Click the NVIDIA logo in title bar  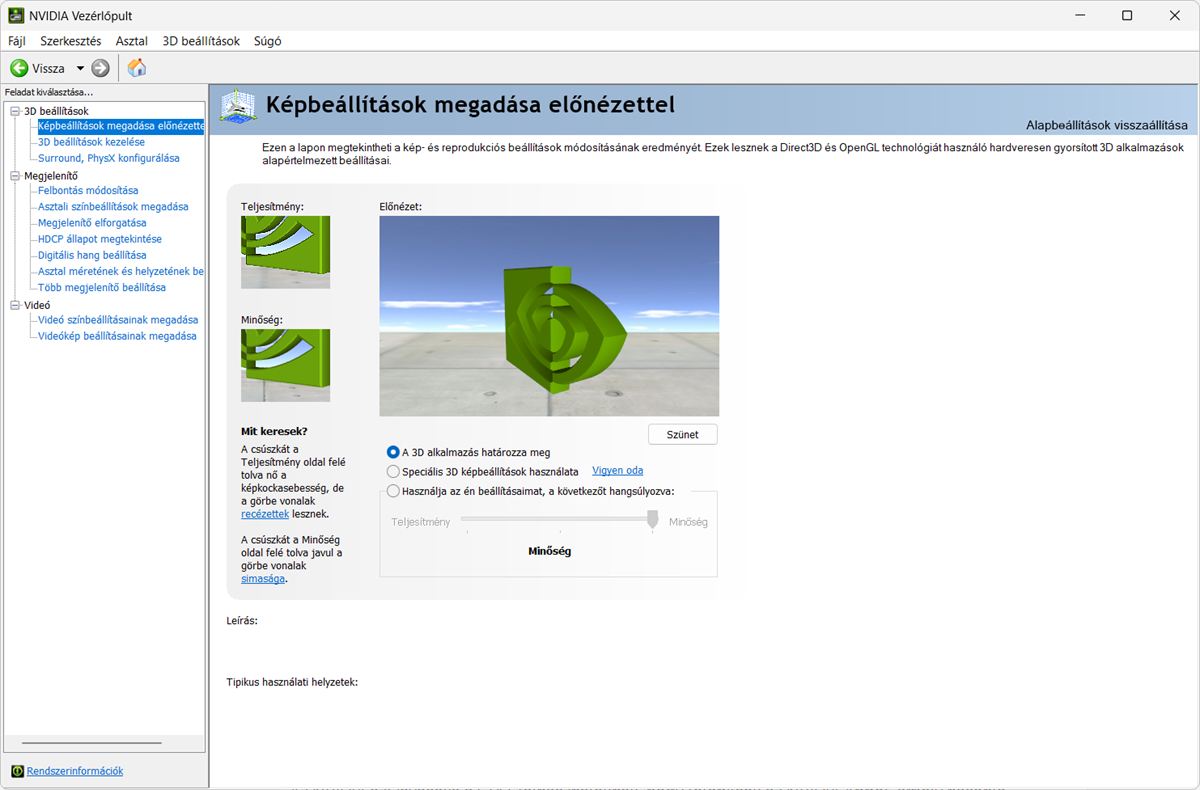click(17, 15)
